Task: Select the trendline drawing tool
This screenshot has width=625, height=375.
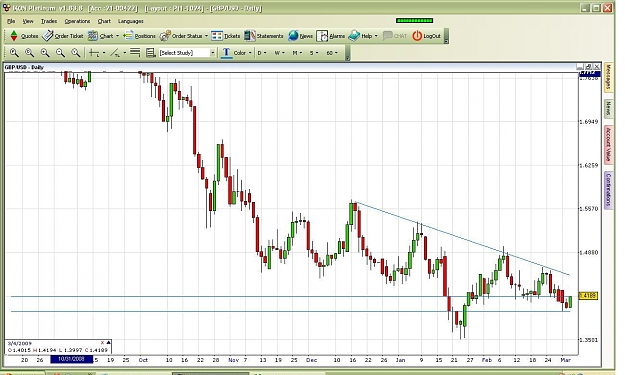Action: pos(115,53)
